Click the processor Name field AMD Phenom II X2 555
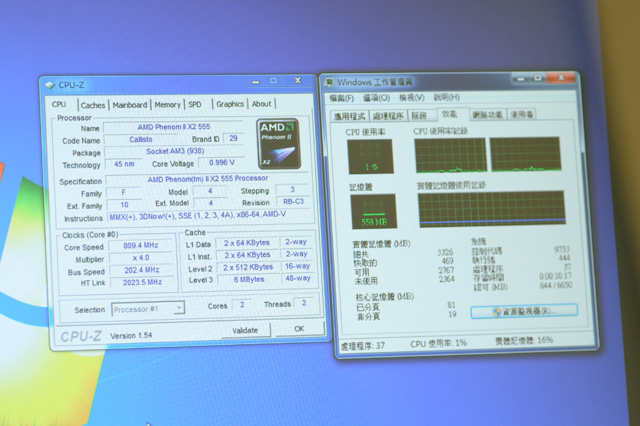Image resolution: width=640 pixels, height=426 pixels. click(x=174, y=127)
